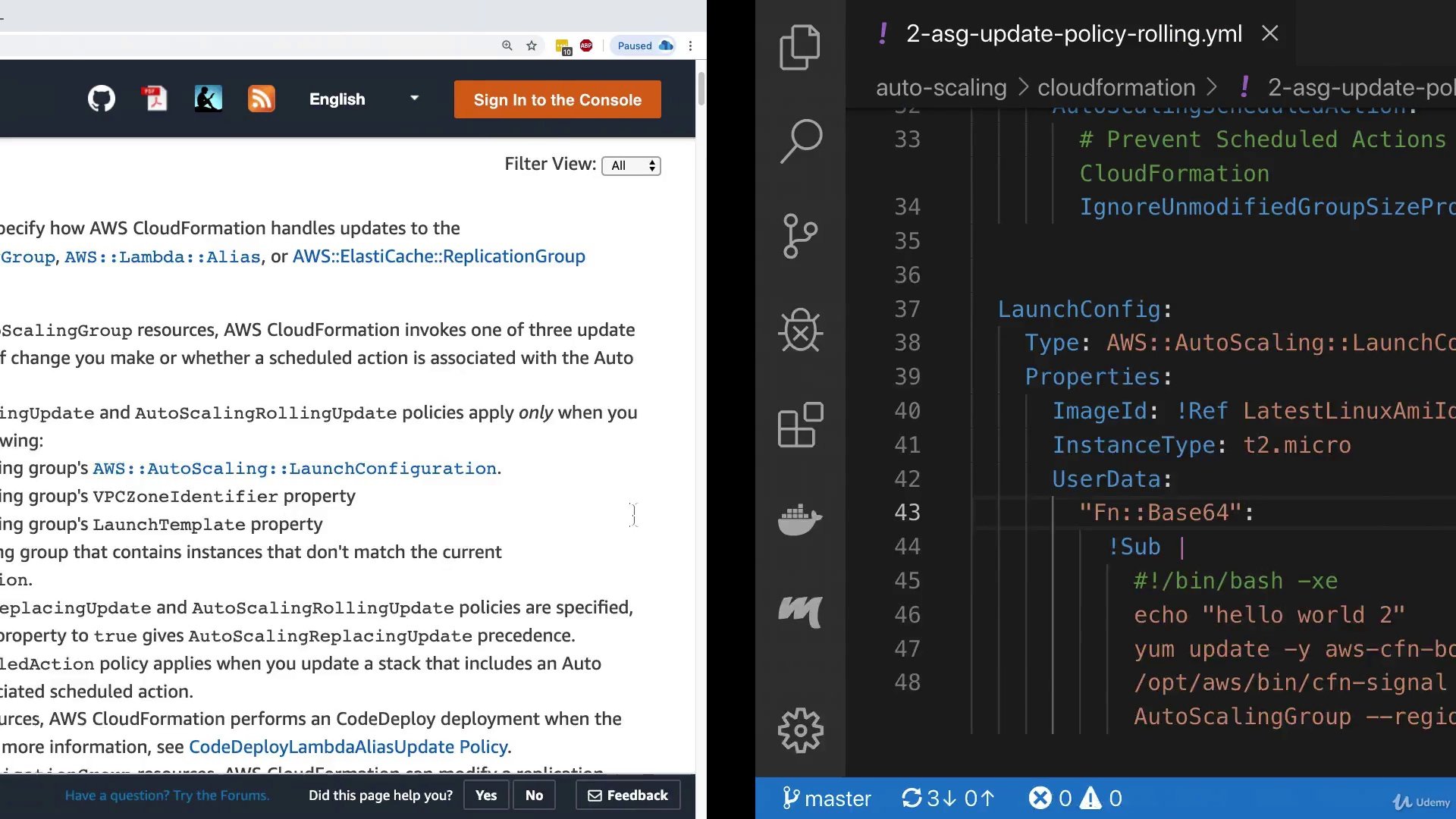
Task: Open the Manage gear in activity bar
Action: point(800,730)
